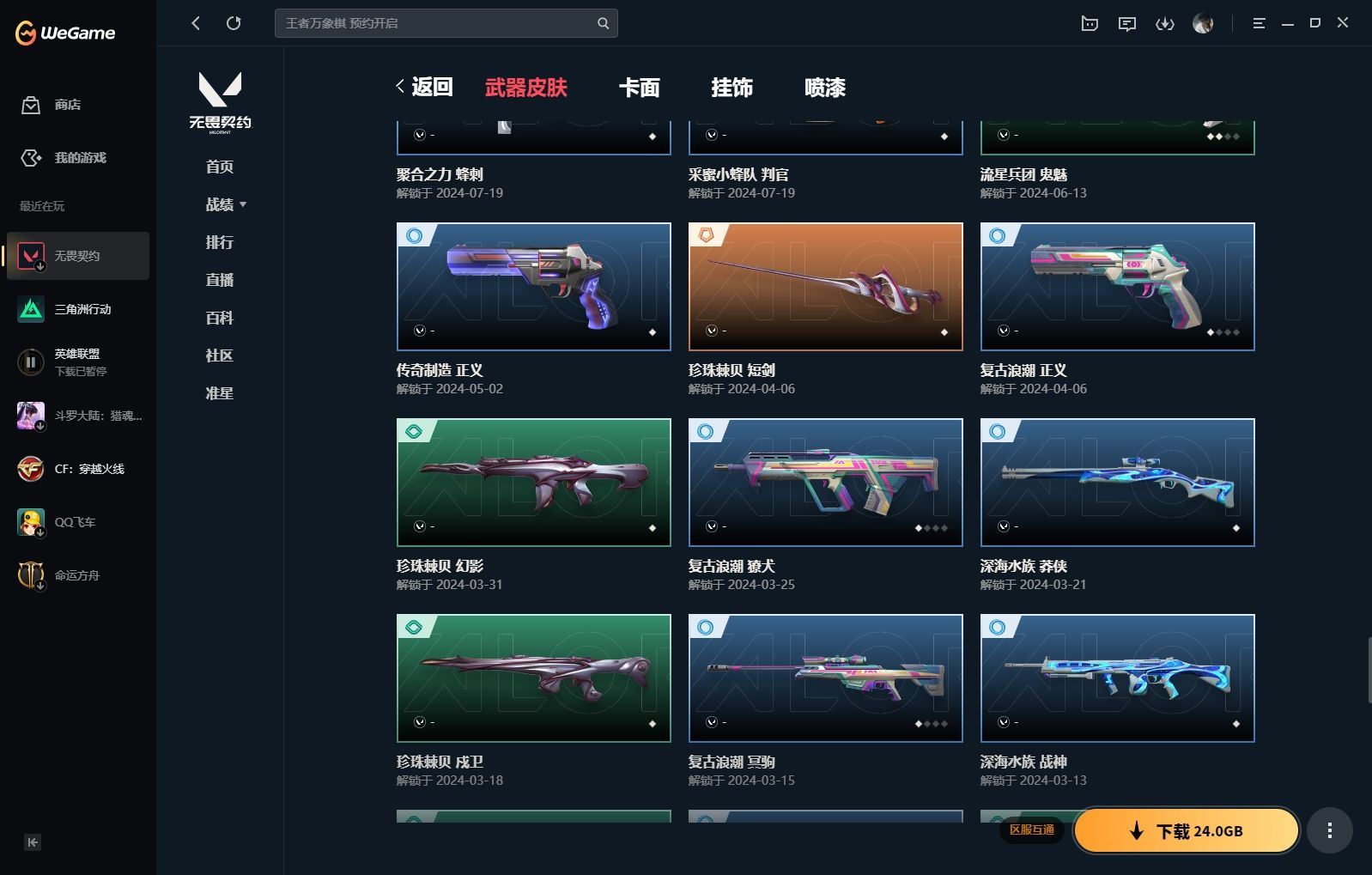Open the folder icon in title bar
The image size is (1372, 875).
coord(1090,24)
